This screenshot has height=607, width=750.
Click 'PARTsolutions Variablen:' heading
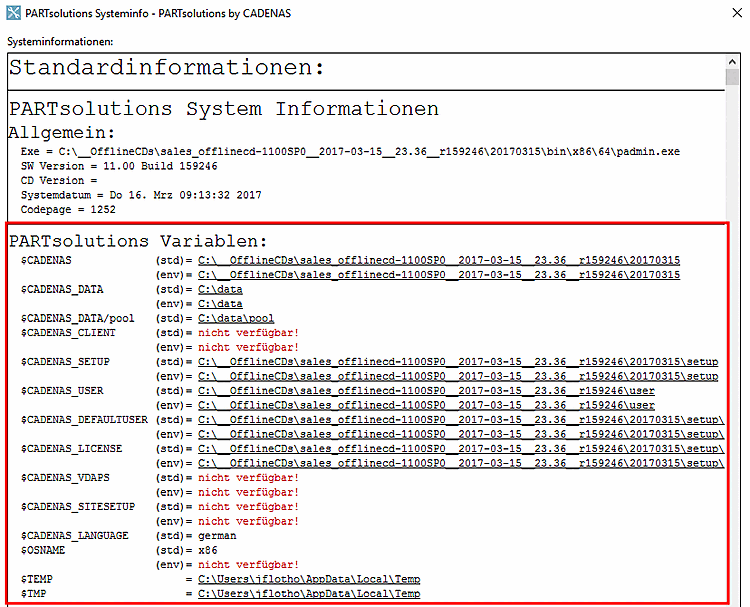pyautogui.click(x=138, y=241)
